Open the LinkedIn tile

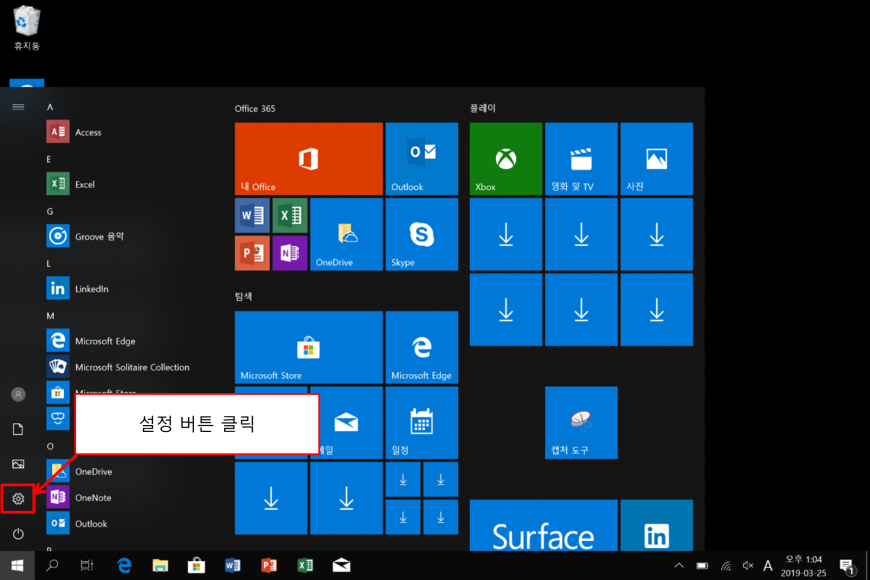click(x=657, y=526)
